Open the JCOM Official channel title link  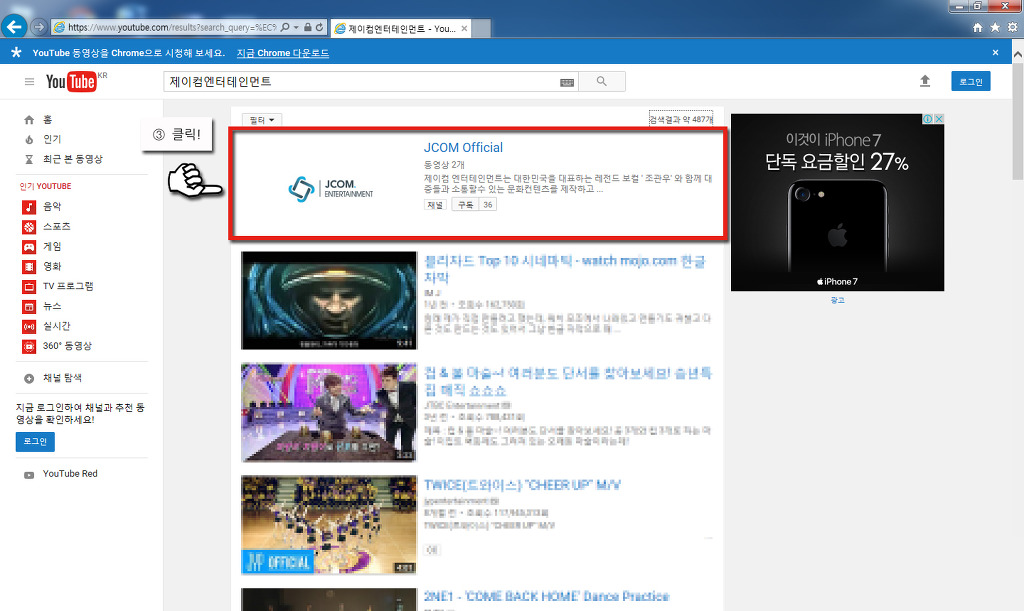click(463, 148)
